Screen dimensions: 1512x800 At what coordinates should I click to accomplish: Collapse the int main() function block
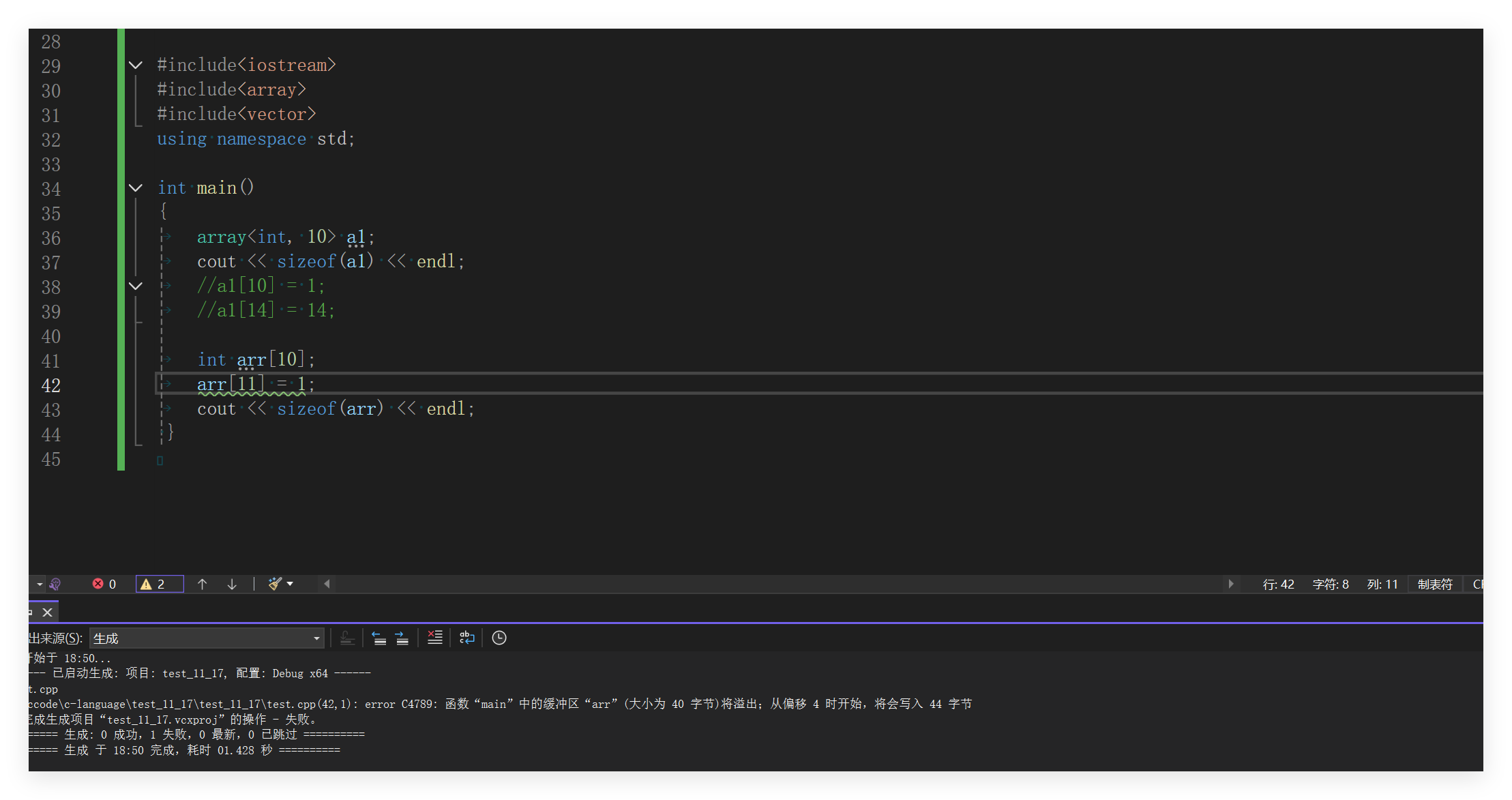tap(136, 188)
